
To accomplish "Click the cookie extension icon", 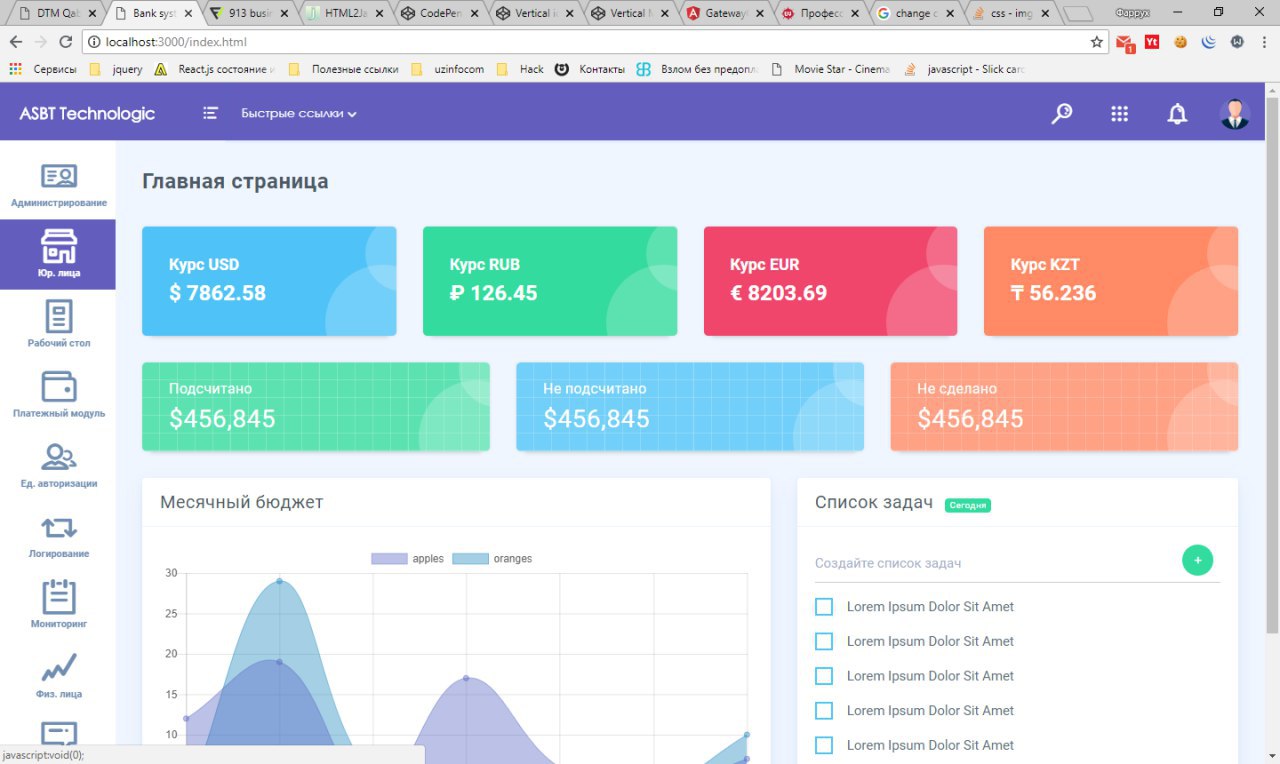I will 1181,42.
